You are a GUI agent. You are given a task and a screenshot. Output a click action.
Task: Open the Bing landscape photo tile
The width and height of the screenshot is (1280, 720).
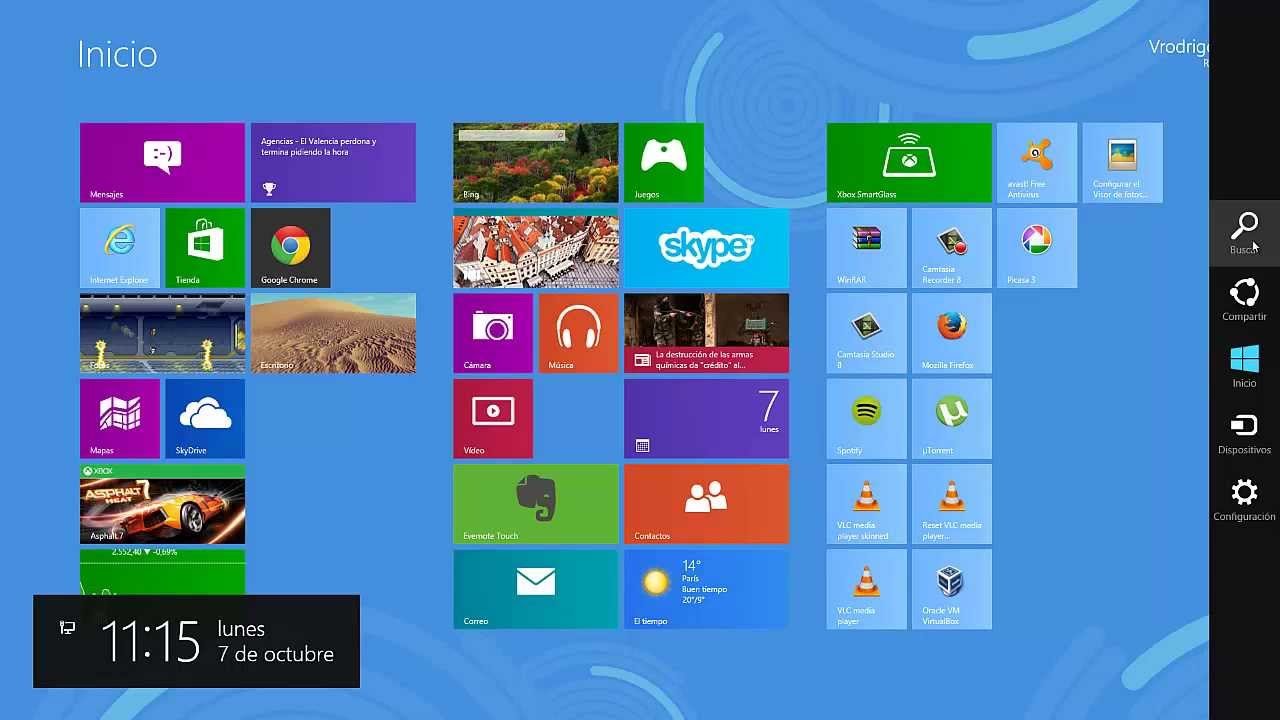point(536,162)
